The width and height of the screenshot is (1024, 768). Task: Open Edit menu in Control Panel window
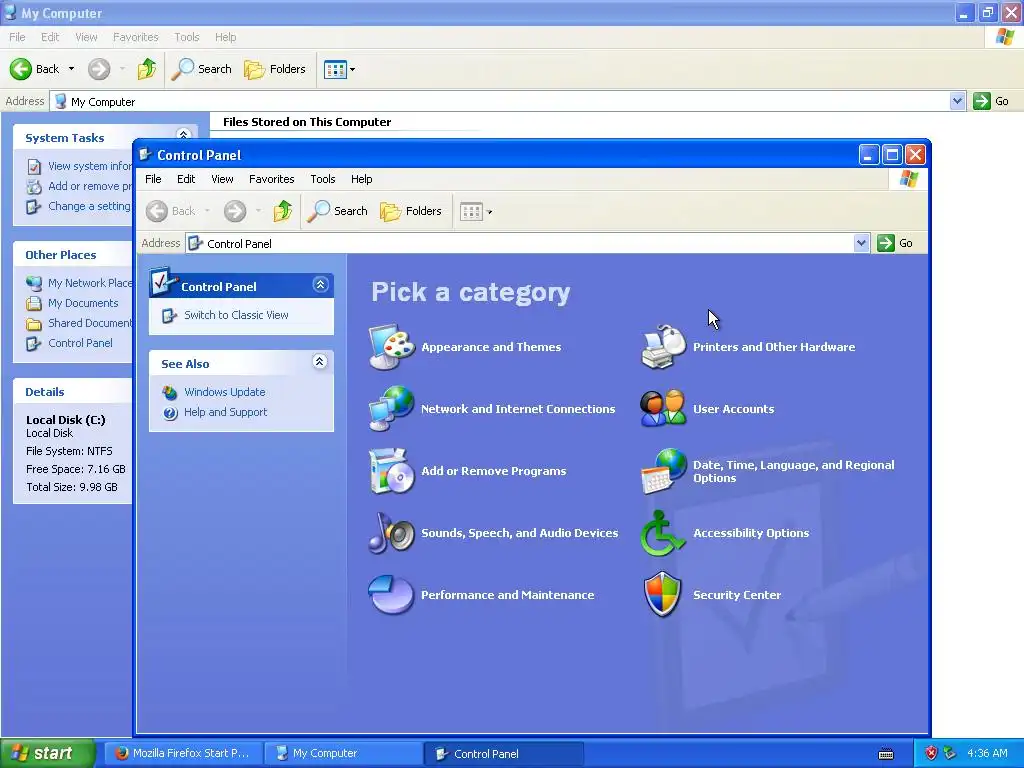point(186,179)
